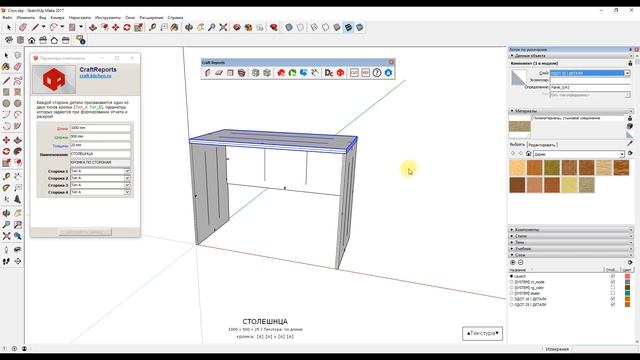Pick the material eyedropper sample tool

630,143
